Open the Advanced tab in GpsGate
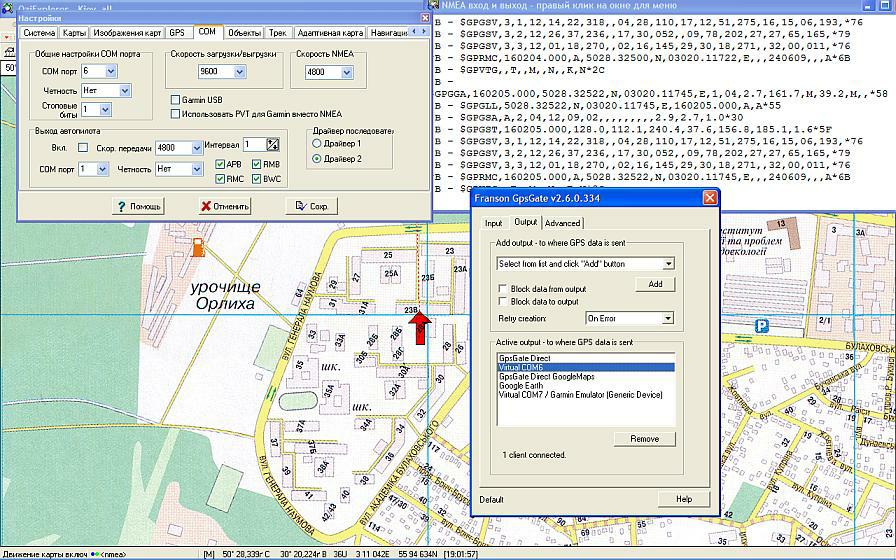896x560 pixels. pos(562,223)
